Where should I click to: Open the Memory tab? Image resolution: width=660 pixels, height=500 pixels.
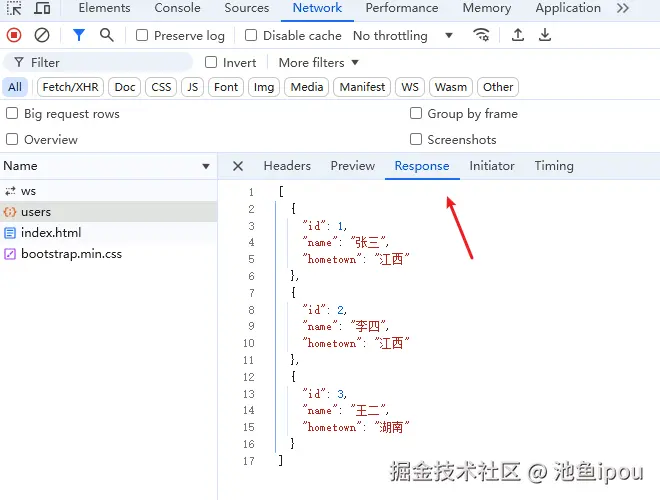(x=487, y=8)
